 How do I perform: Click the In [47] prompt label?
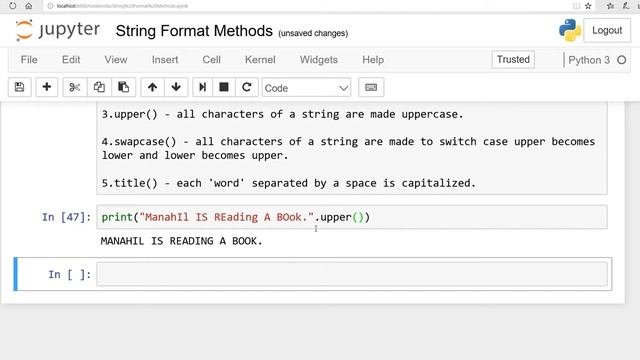(x=66, y=217)
